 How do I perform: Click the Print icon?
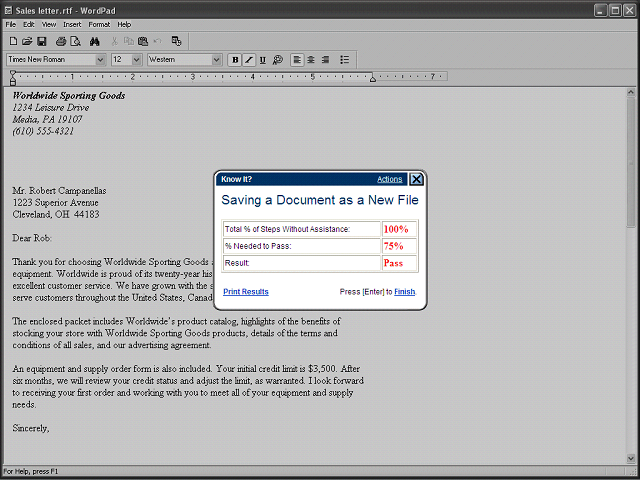[x=61, y=41]
